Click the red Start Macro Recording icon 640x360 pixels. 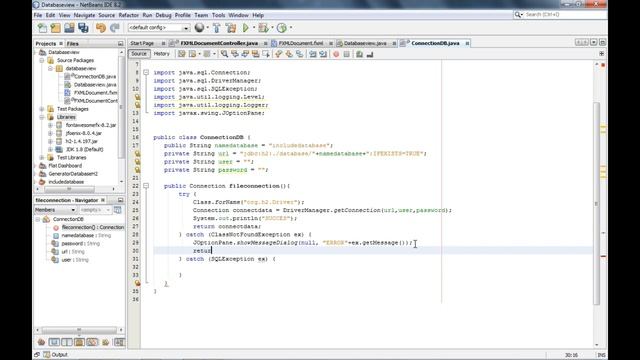click(336, 54)
